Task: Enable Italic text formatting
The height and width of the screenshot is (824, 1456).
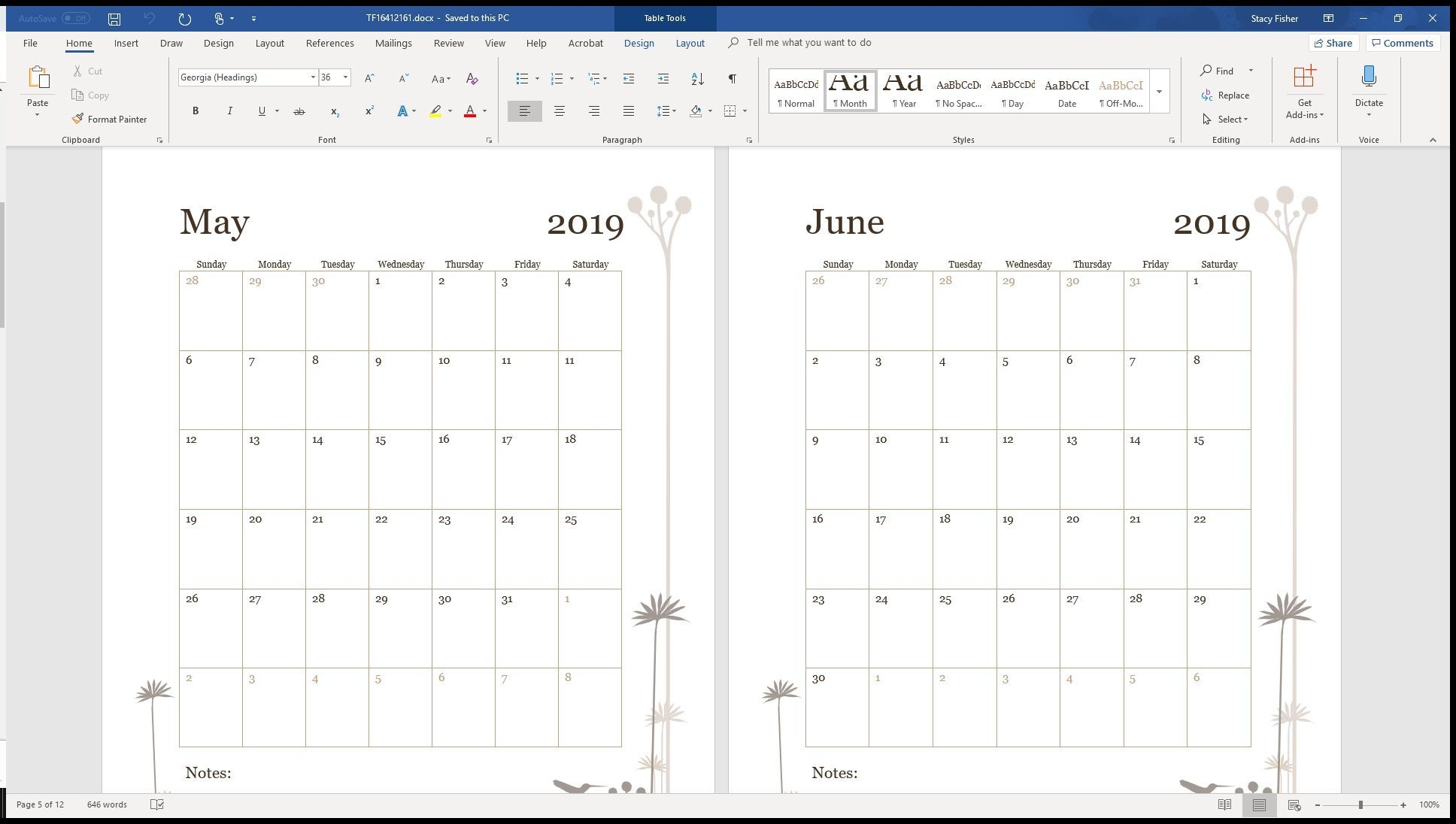Action: [x=229, y=110]
